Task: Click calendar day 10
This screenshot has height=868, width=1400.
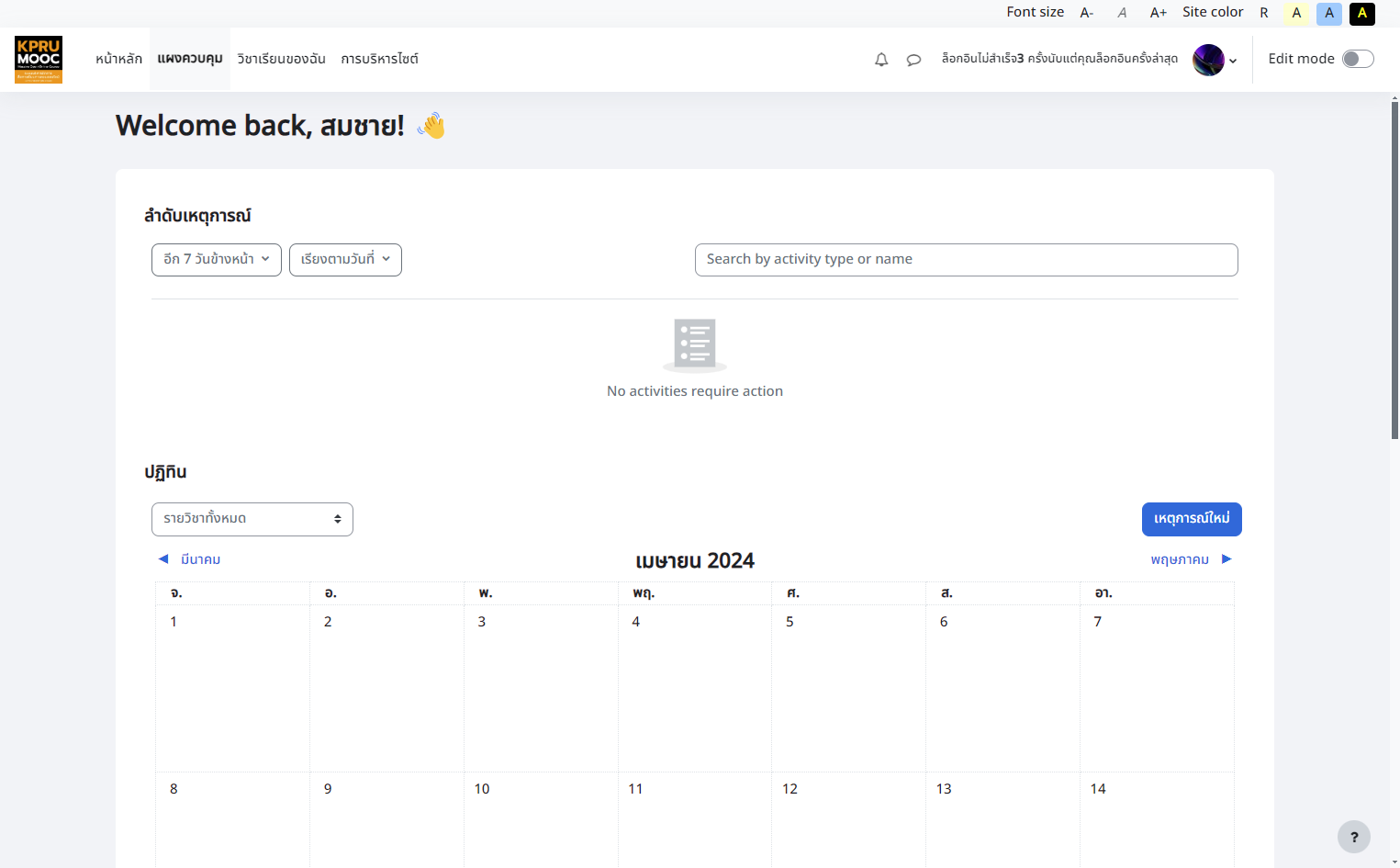Action: click(482, 789)
